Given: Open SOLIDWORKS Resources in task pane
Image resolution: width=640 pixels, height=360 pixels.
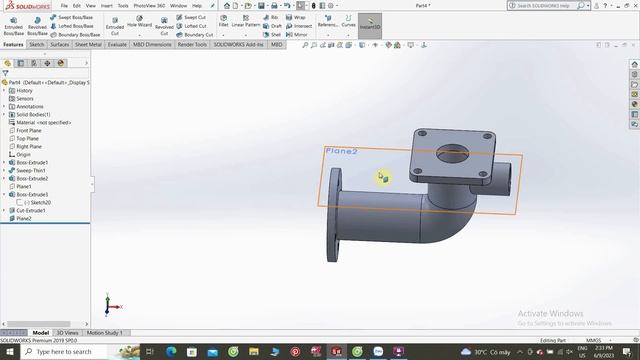Looking at the screenshot, I should tap(634, 64).
